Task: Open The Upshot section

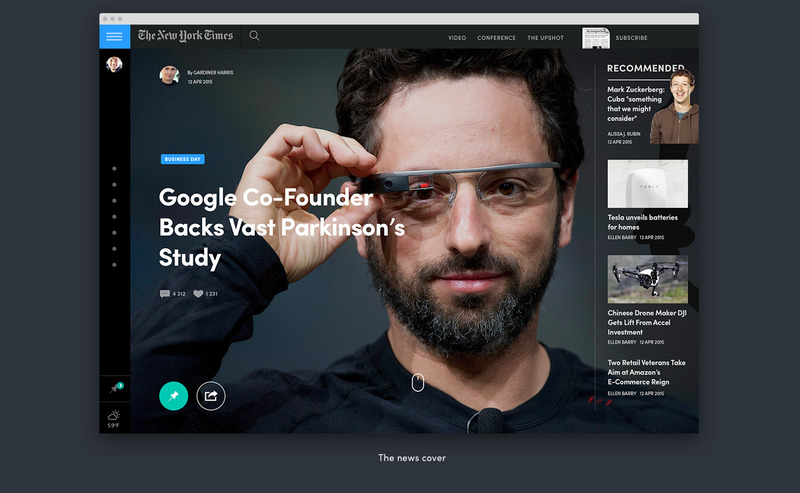Action: [x=545, y=38]
